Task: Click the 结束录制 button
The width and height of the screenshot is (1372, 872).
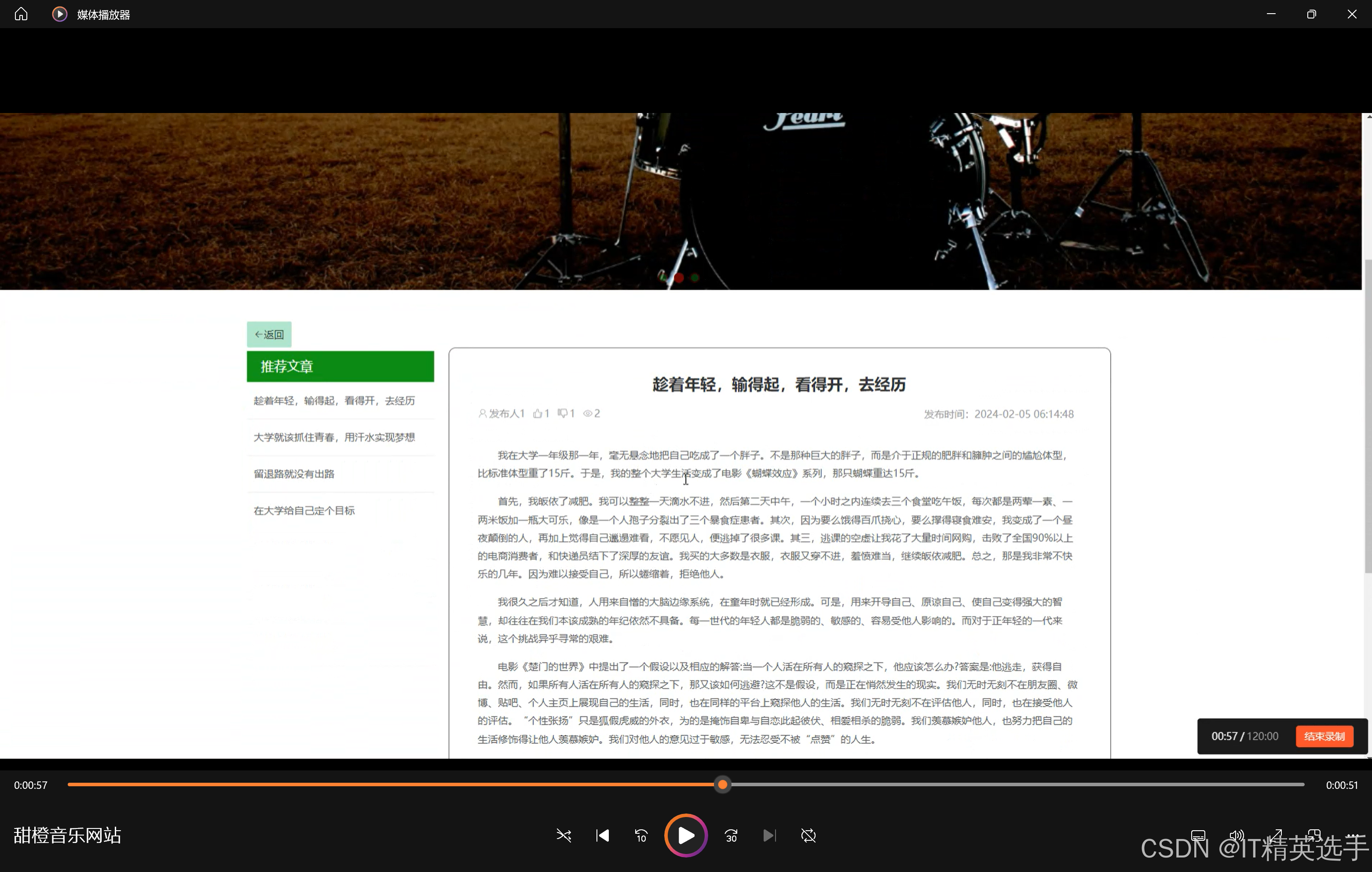Action: [x=1324, y=737]
